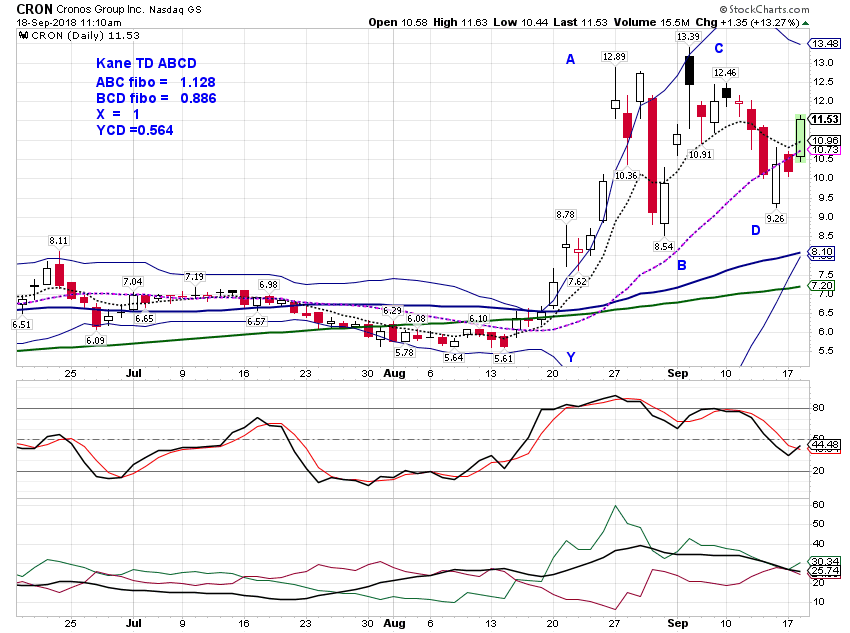Click the bold 11.53 last-price tag on the price axis
Viewport: 850px width, 633px height.
(825, 119)
